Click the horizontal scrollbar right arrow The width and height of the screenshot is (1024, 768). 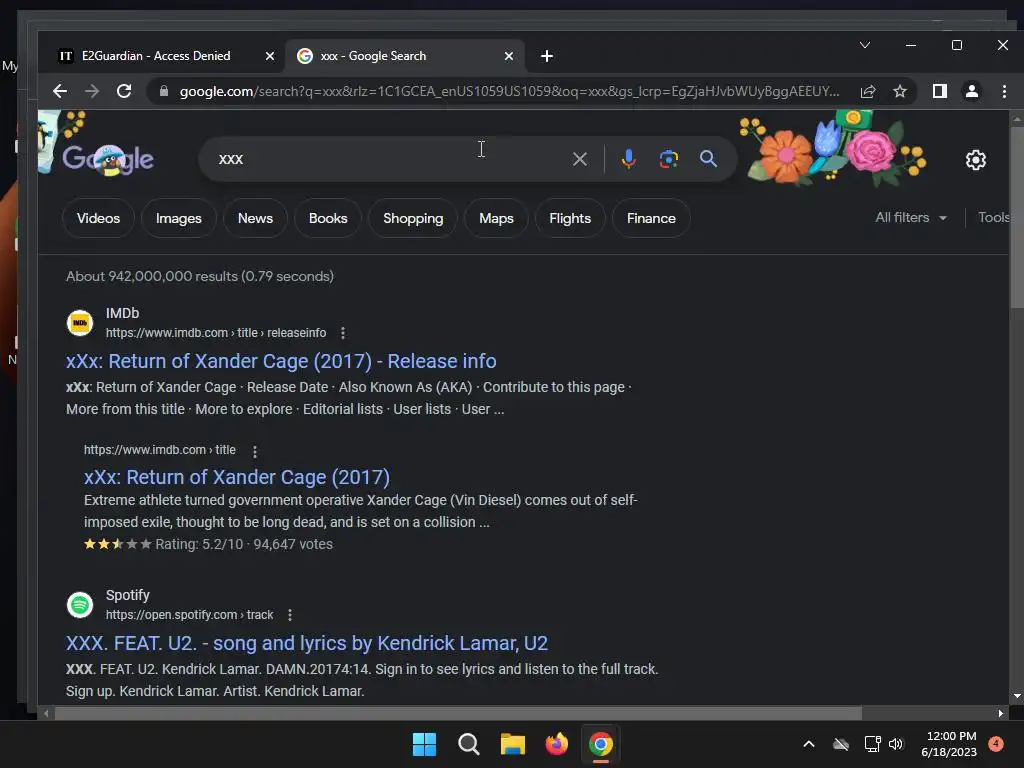tap(1000, 714)
